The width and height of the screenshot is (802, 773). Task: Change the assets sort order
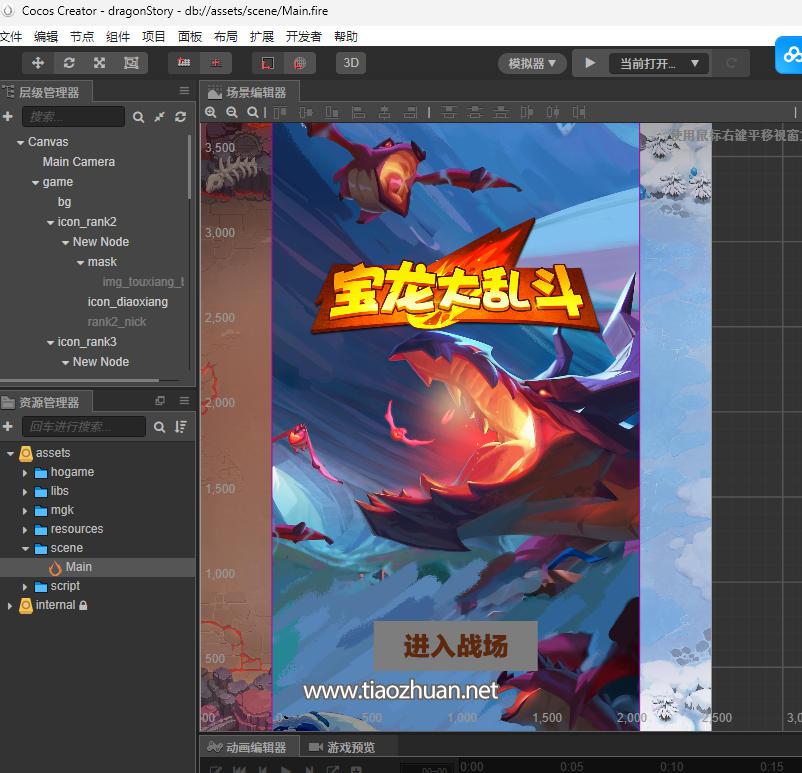click(181, 427)
